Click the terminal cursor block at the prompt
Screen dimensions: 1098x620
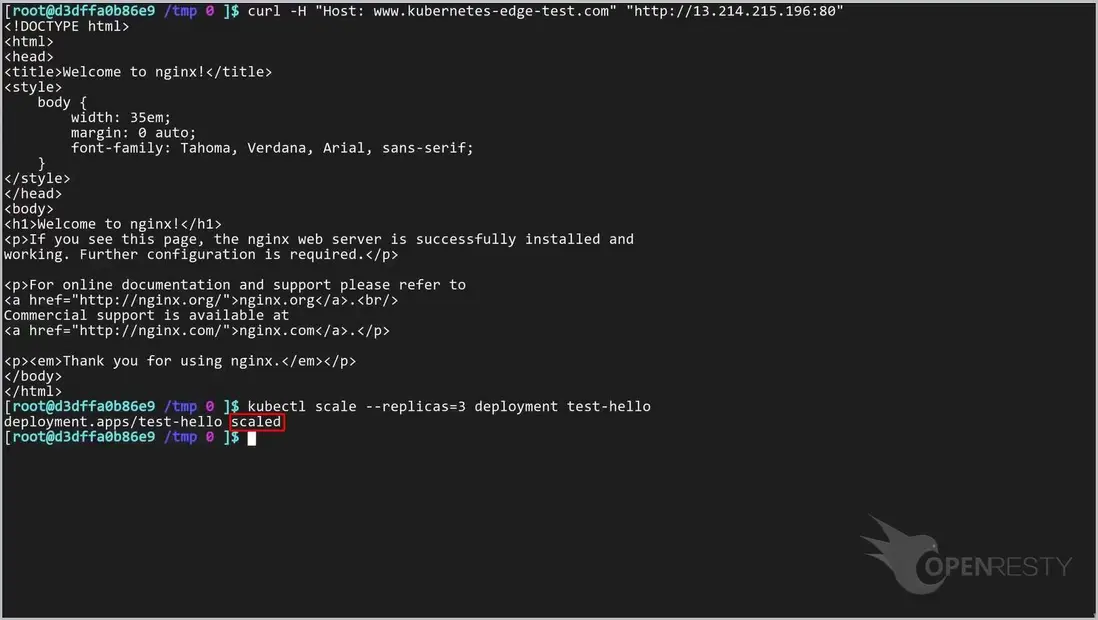pos(252,438)
